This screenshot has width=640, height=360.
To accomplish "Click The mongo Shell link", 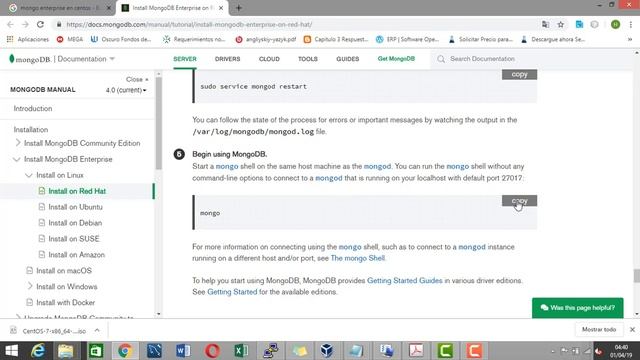I will point(358,258).
